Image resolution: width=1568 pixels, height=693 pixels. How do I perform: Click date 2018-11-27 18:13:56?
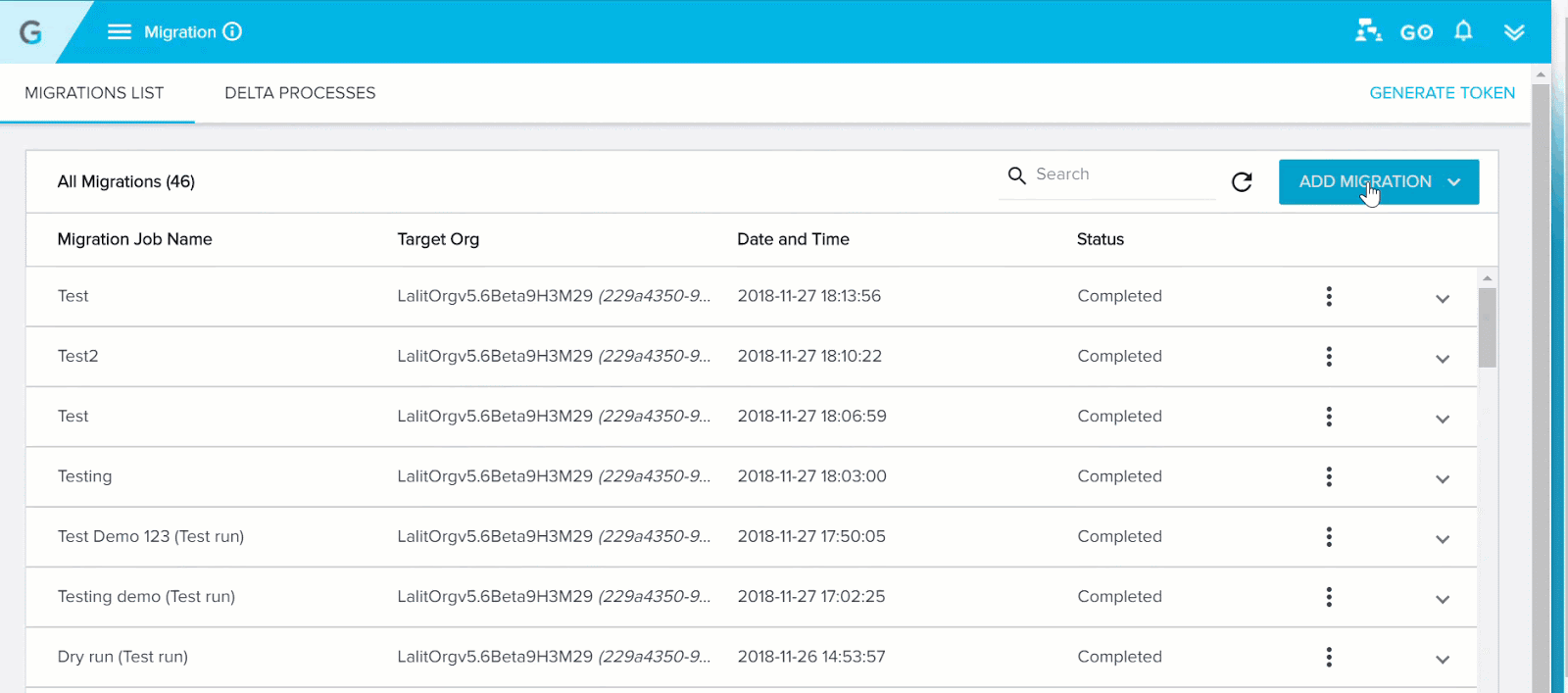point(809,296)
